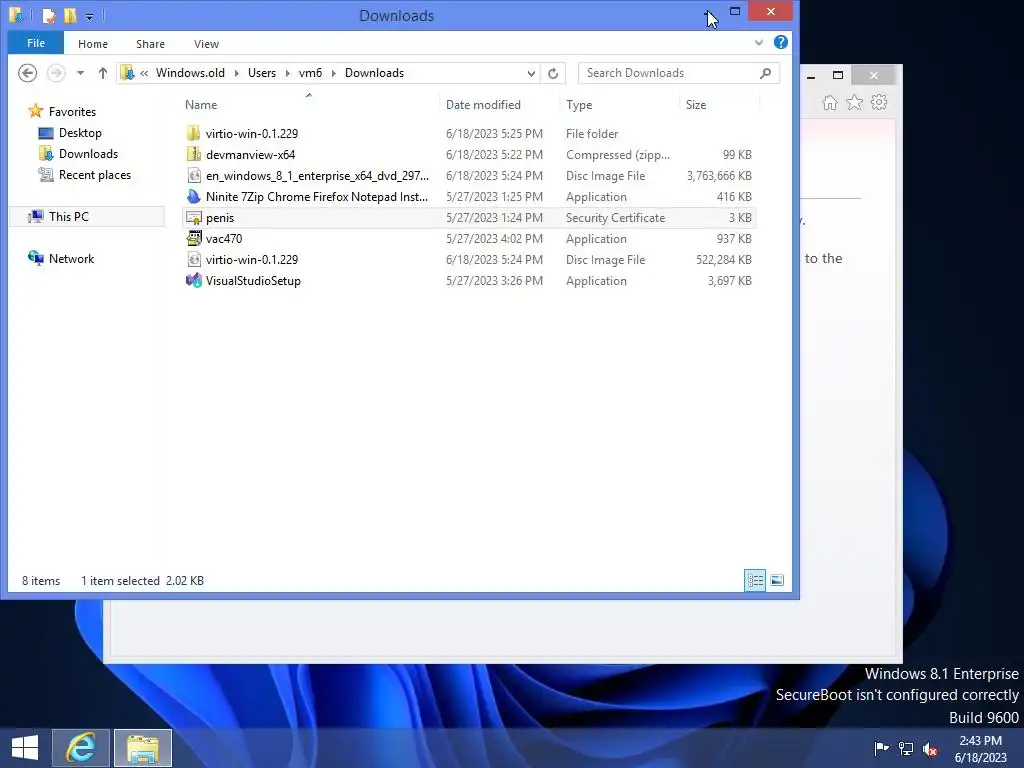Screen dimensions: 1024x768
Task: Select virtio-win-0.1.229 disc image file icon
Action: [193, 259]
